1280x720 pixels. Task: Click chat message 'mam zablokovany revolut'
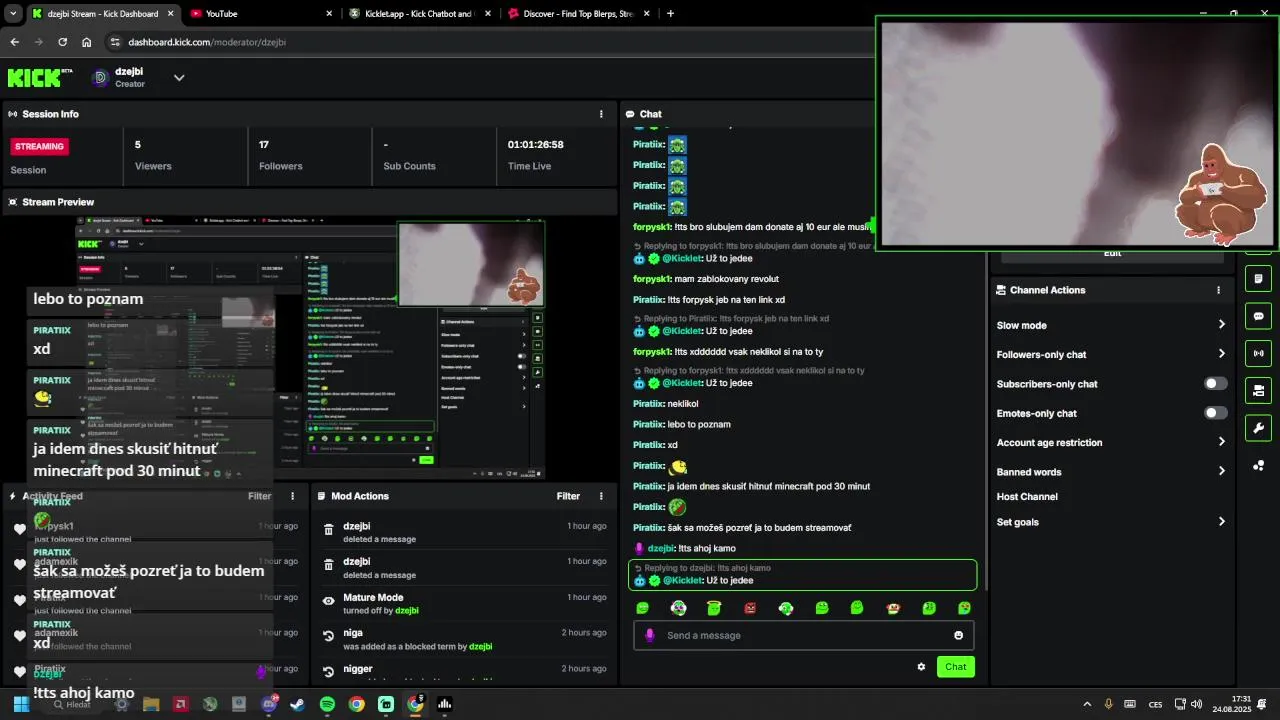point(706,279)
